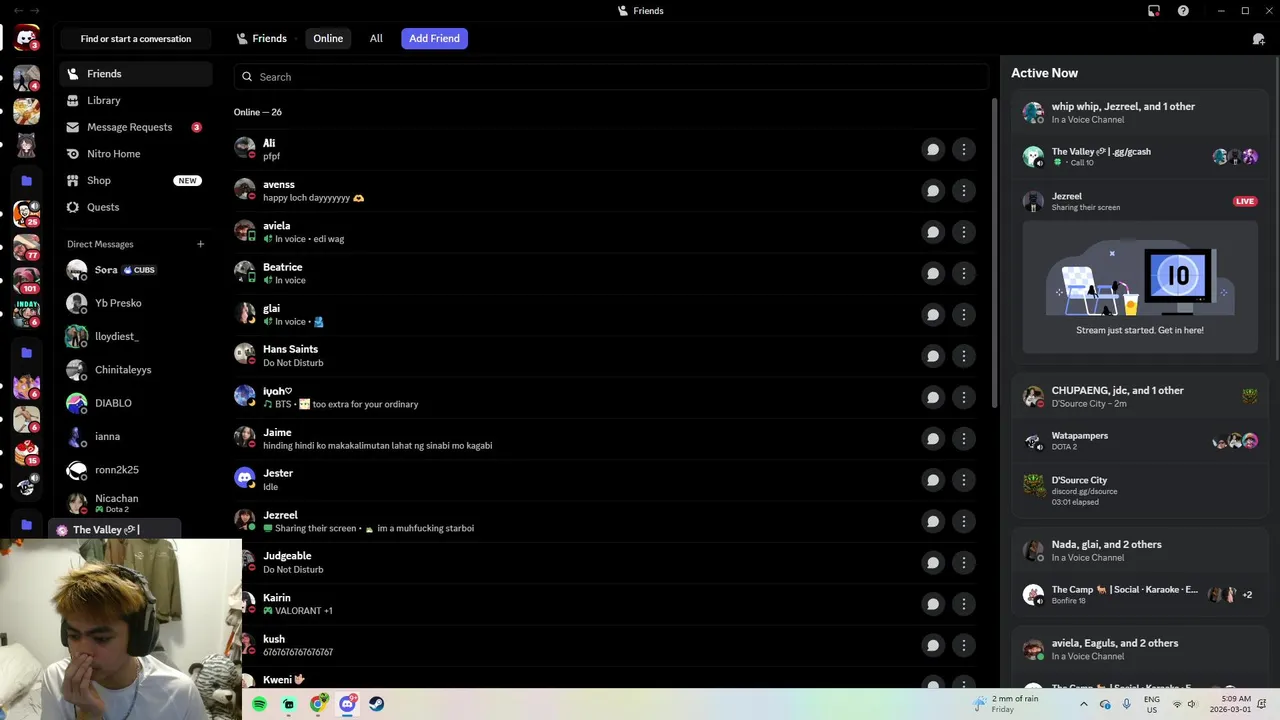Image resolution: width=1280 pixels, height=720 pixels.
Task: Open Library in the sidebar
Action: [136, 100]
